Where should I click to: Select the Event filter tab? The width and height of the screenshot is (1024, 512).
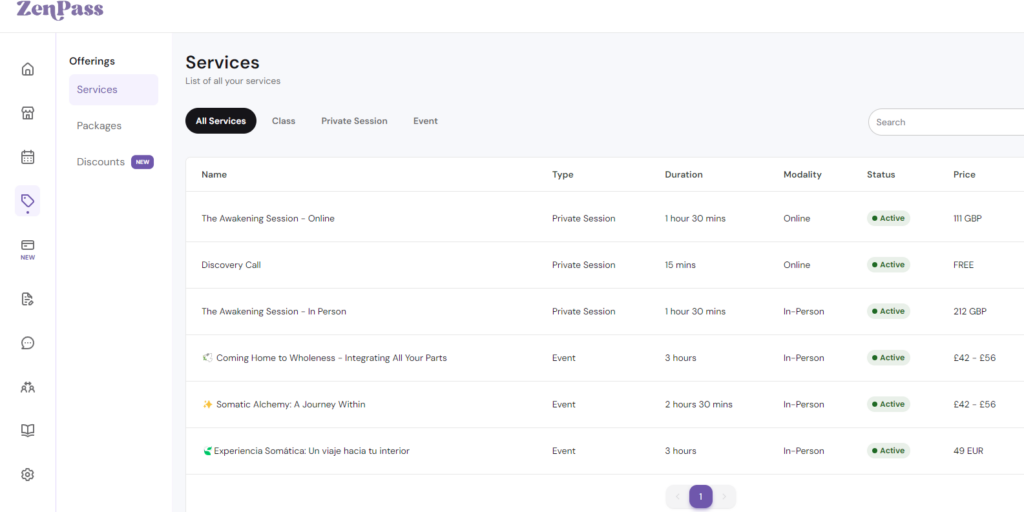425,121
